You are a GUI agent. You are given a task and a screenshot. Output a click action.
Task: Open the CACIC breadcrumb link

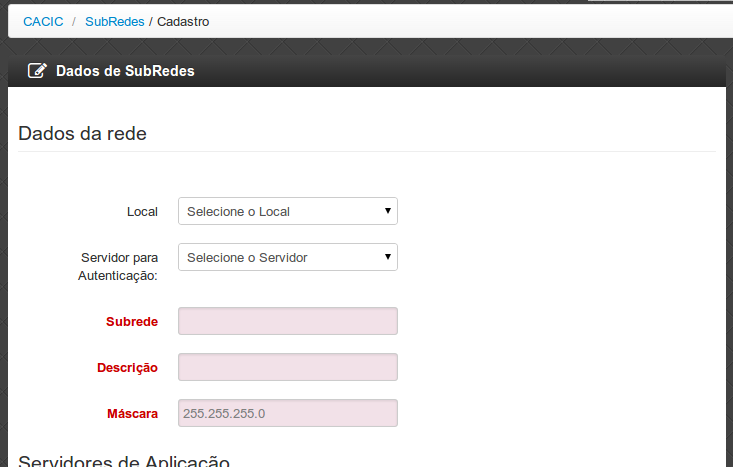pyautogui.click(x=43, y=22)
